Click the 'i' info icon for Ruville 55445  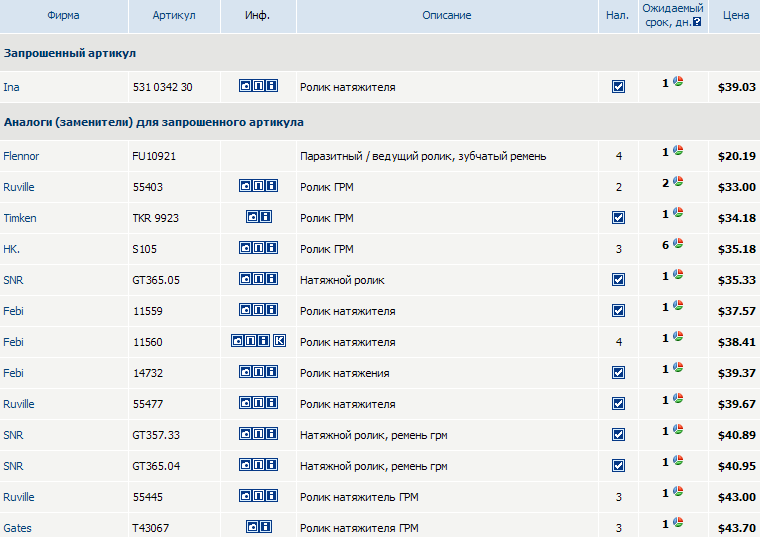(x=272, y=496)
